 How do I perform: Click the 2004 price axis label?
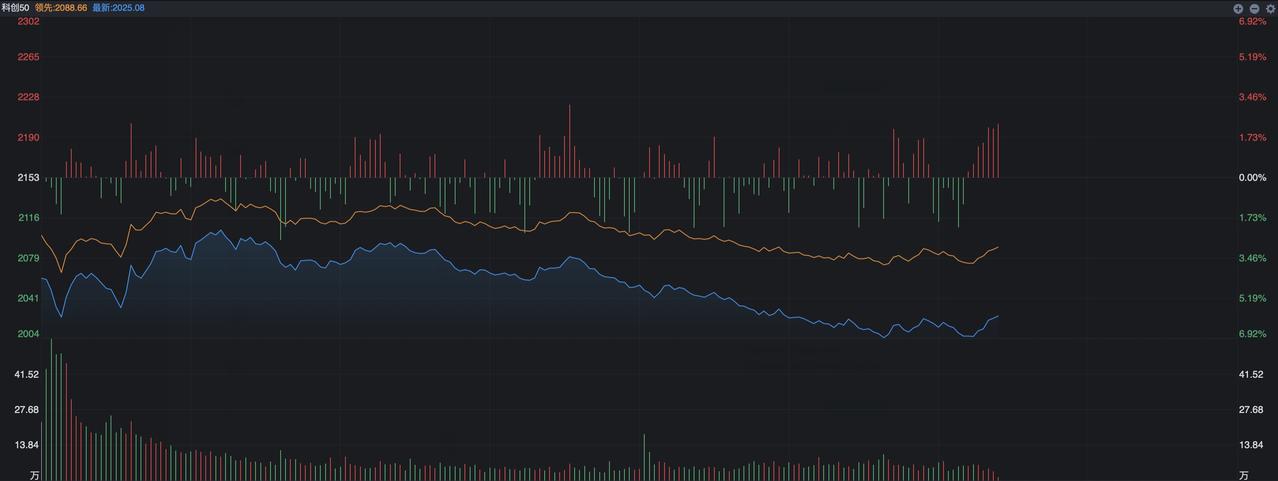28,334
